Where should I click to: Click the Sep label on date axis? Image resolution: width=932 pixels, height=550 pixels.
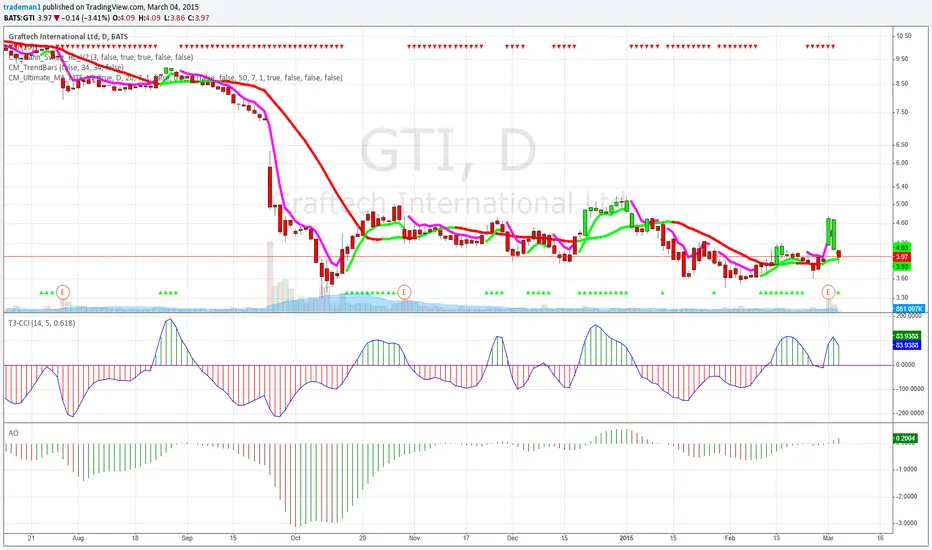click(187, 538)
